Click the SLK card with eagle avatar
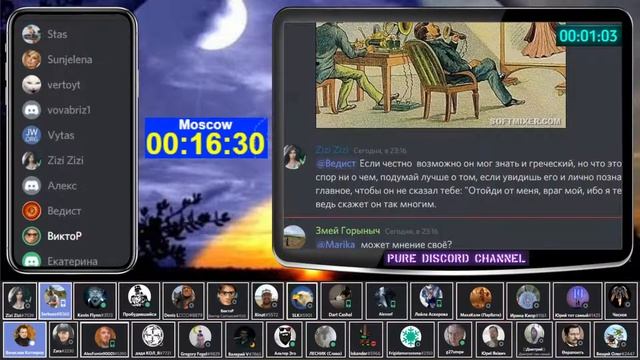Viewport: 640px width, 360px height. 302,301
